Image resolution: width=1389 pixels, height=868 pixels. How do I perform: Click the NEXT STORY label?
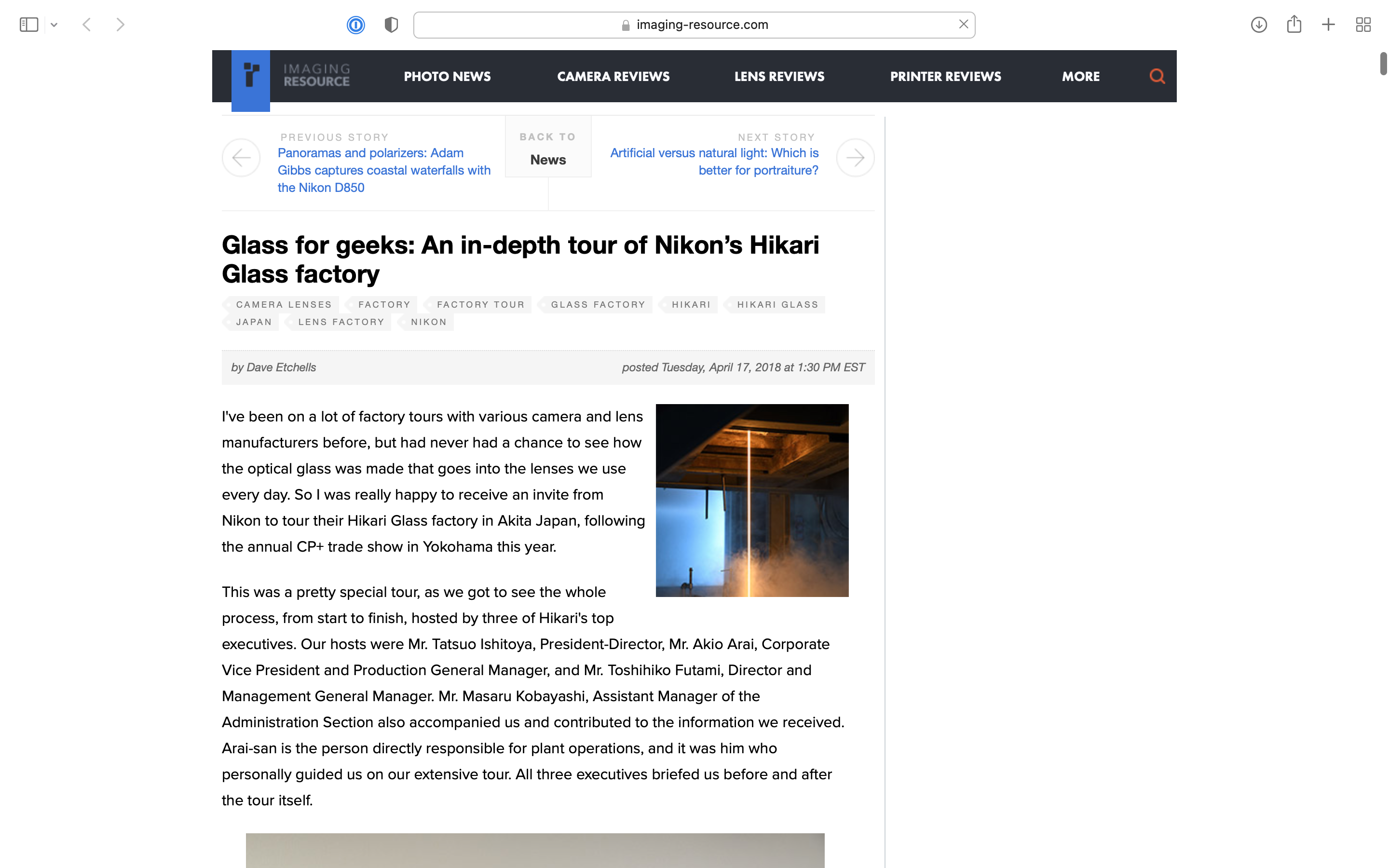click(x=776, y=137)
